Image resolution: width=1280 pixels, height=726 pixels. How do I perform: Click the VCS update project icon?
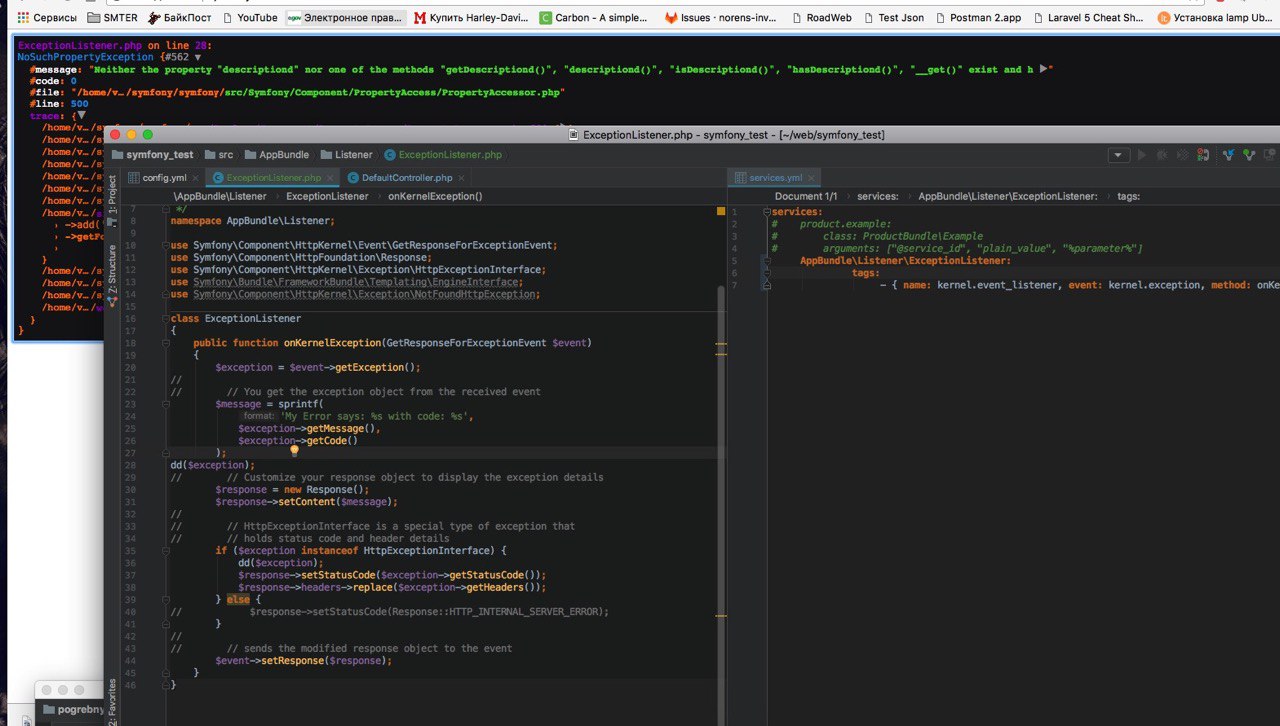[1229, 155]
